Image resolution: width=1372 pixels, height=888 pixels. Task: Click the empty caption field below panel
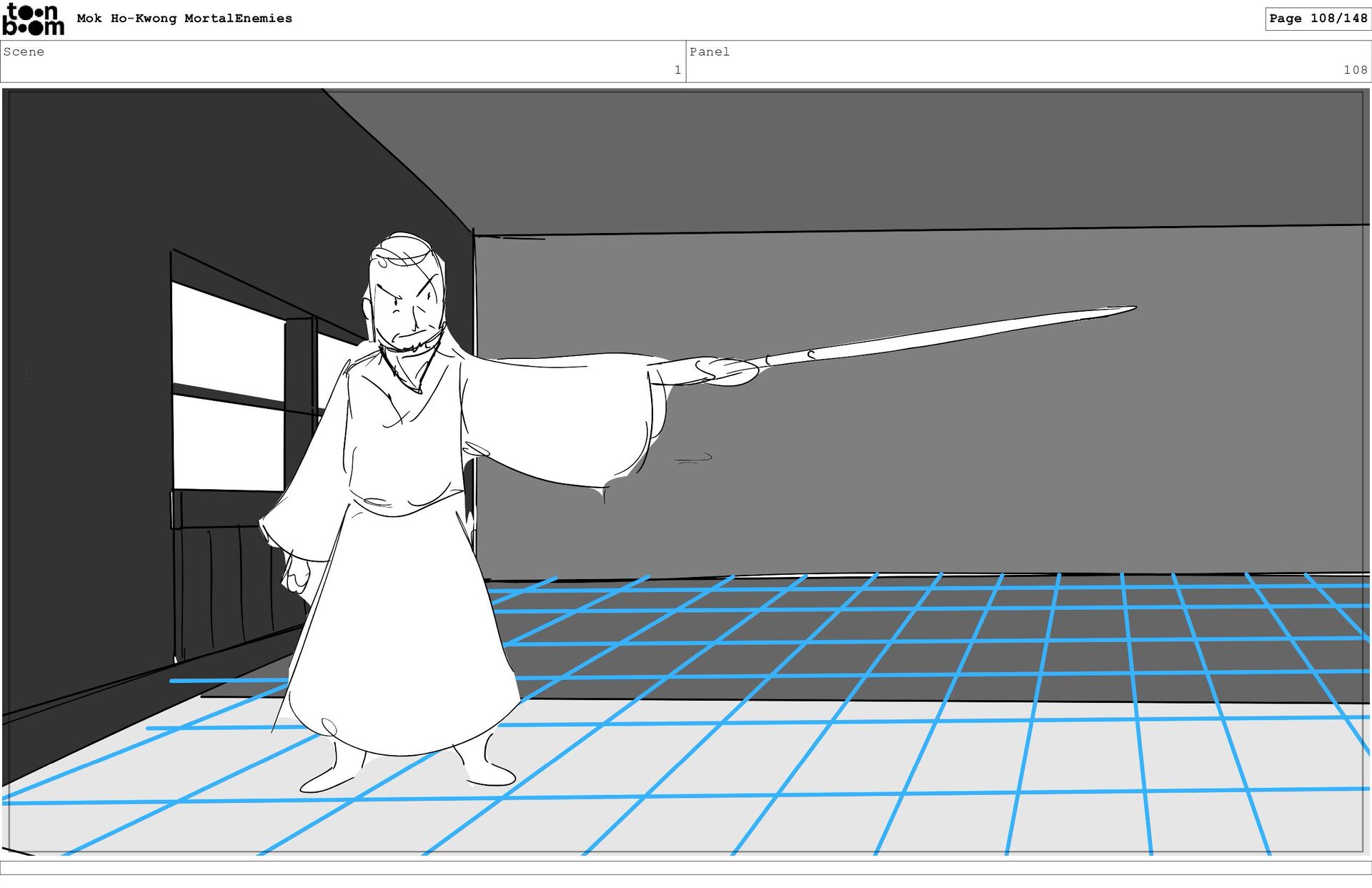tap(686, 867)
